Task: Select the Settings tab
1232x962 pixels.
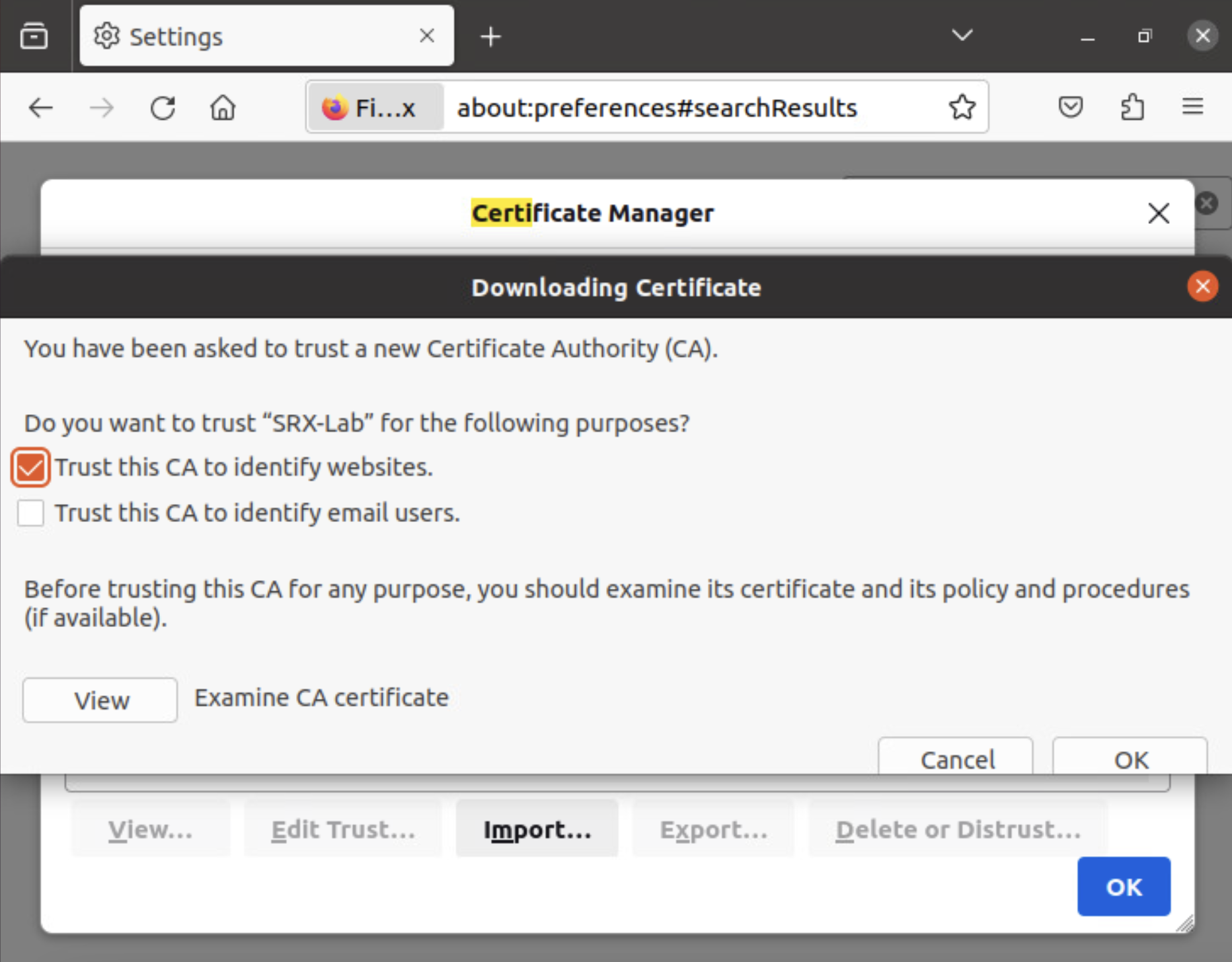Action: pyautogui.click(x=251, y=36)
